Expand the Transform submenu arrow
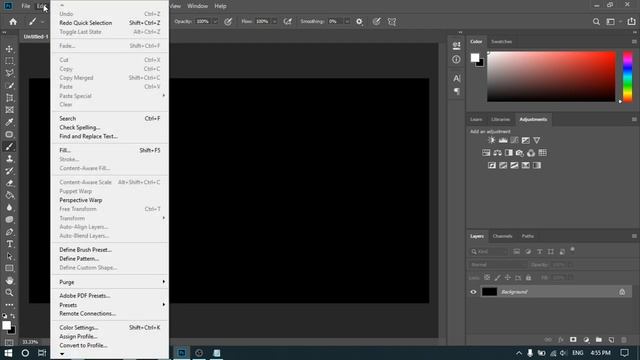The image size is (640, 360). [x=164, y=218]
